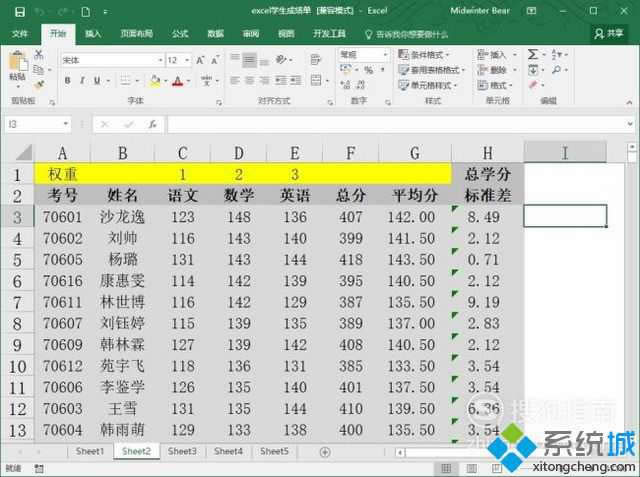Click the new document icon in quick access toolbar
The image size is (640, 477).
coord(86,12)
